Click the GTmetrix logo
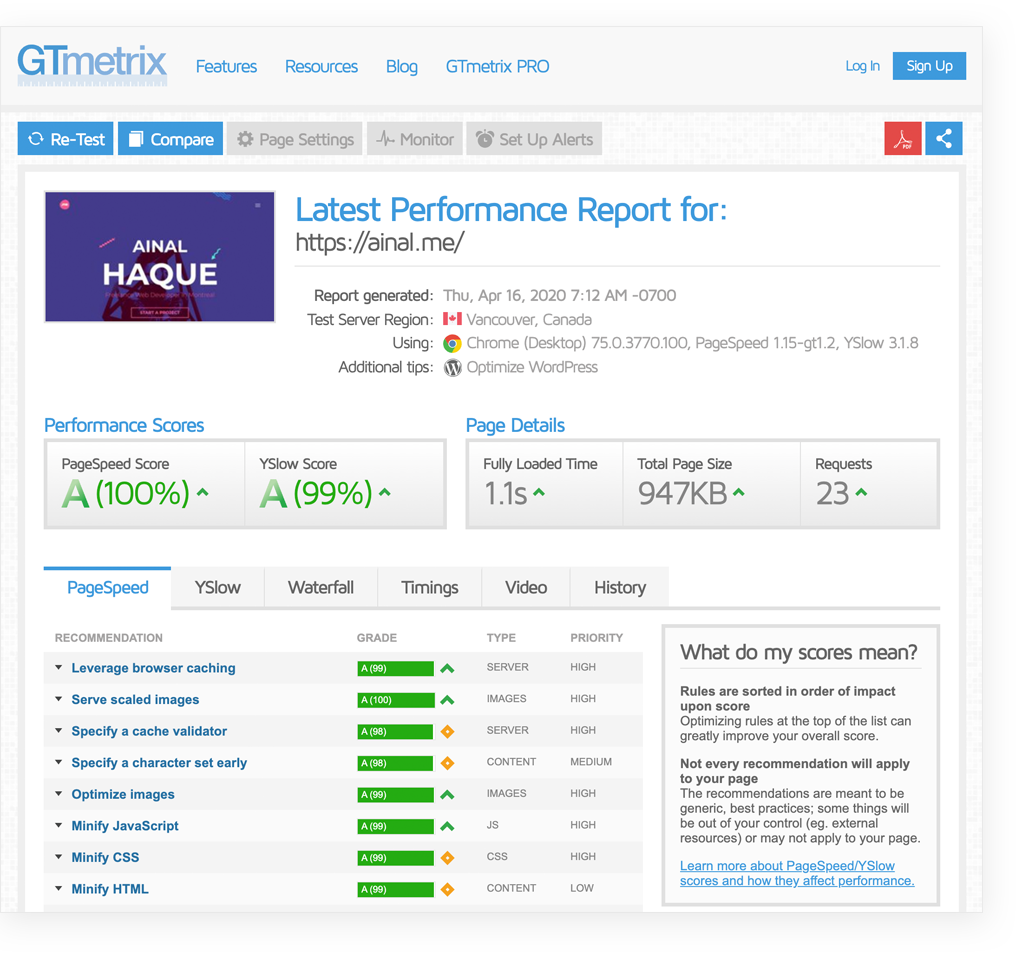This screenshot has height=956, width=1020. point(92,63)
